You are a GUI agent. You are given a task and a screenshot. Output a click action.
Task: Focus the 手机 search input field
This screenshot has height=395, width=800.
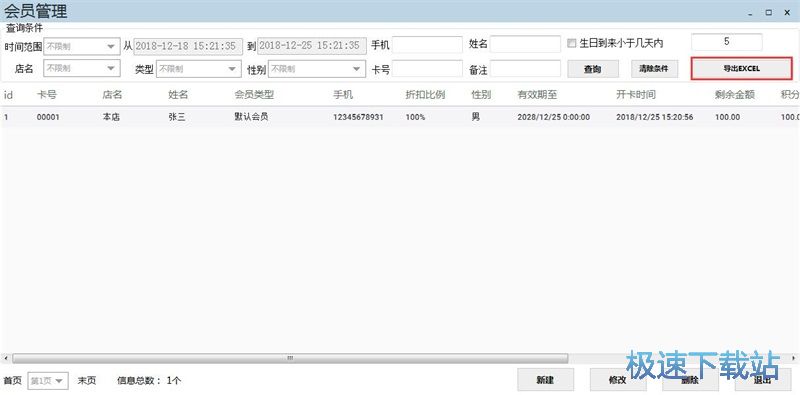[428, 44]
